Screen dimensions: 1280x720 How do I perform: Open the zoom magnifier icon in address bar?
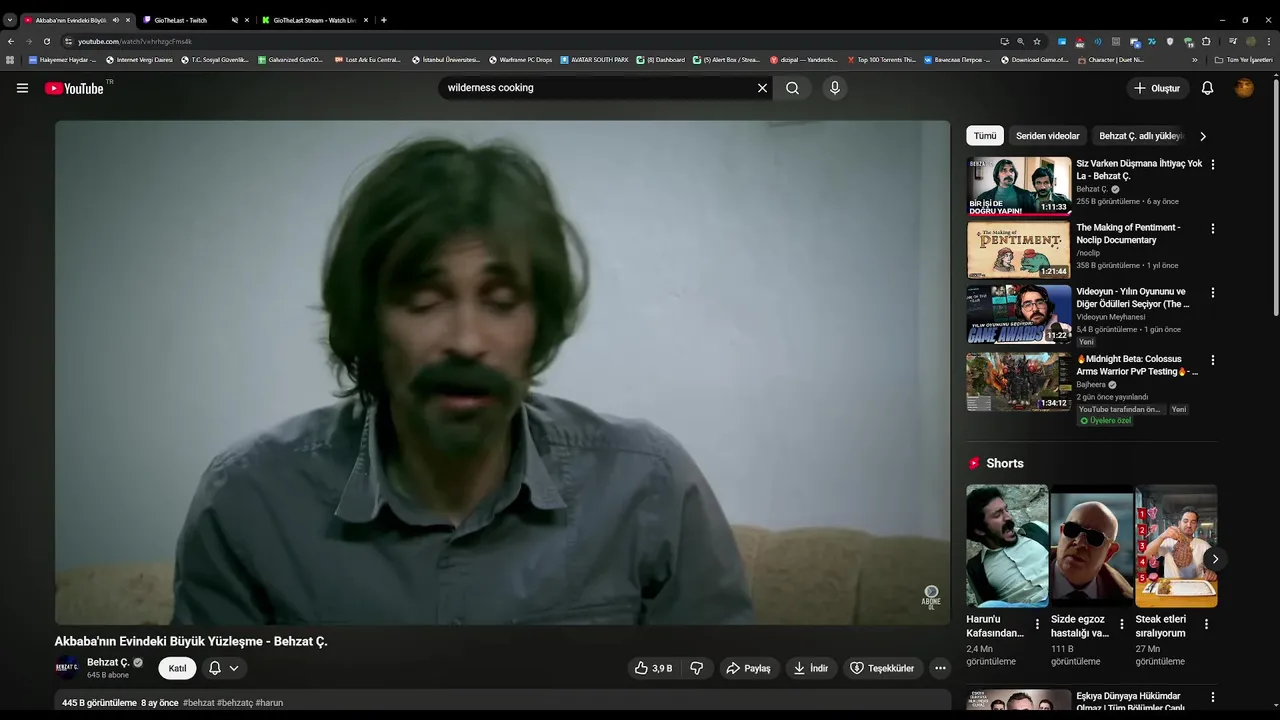[1020, 41]
